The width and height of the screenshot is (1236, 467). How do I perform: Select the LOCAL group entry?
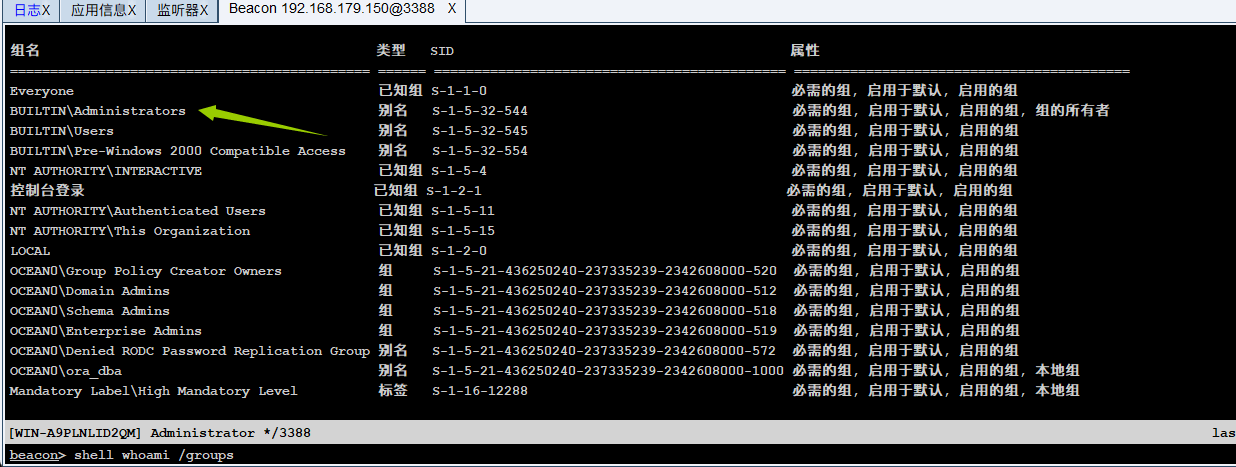pos(30,251)
